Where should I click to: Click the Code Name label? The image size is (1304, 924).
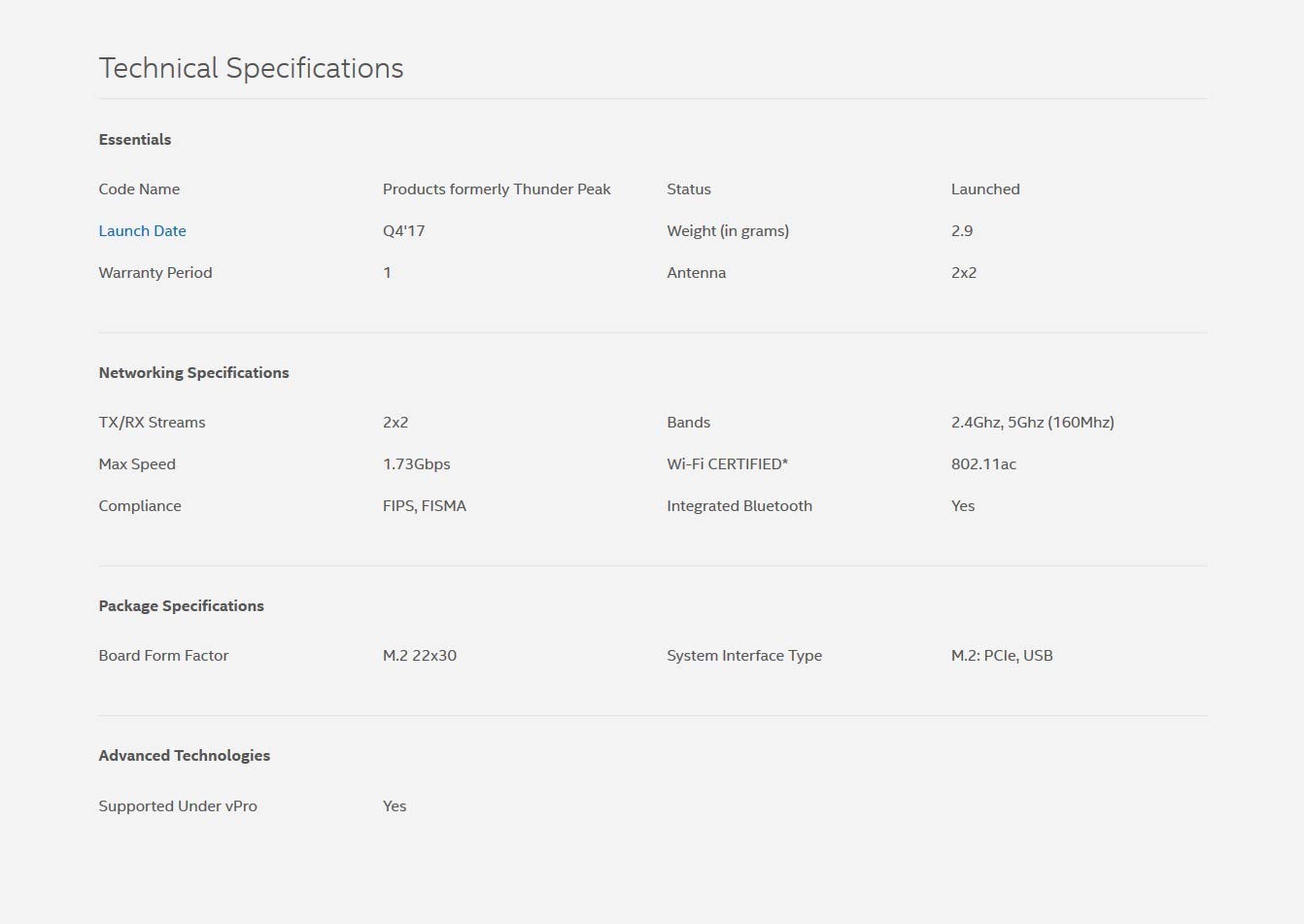(139, 189)
